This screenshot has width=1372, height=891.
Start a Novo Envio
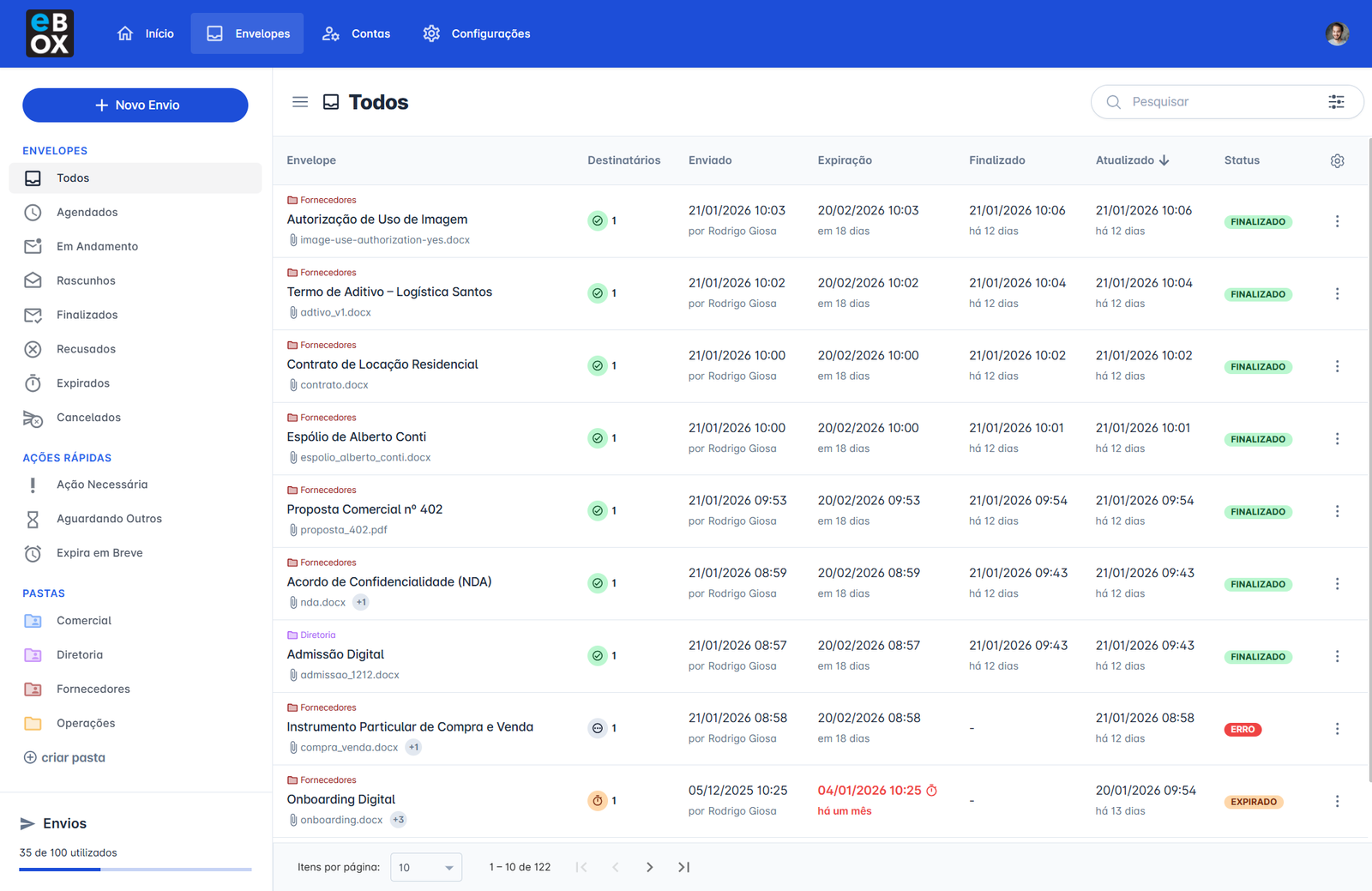coord(135,105)
